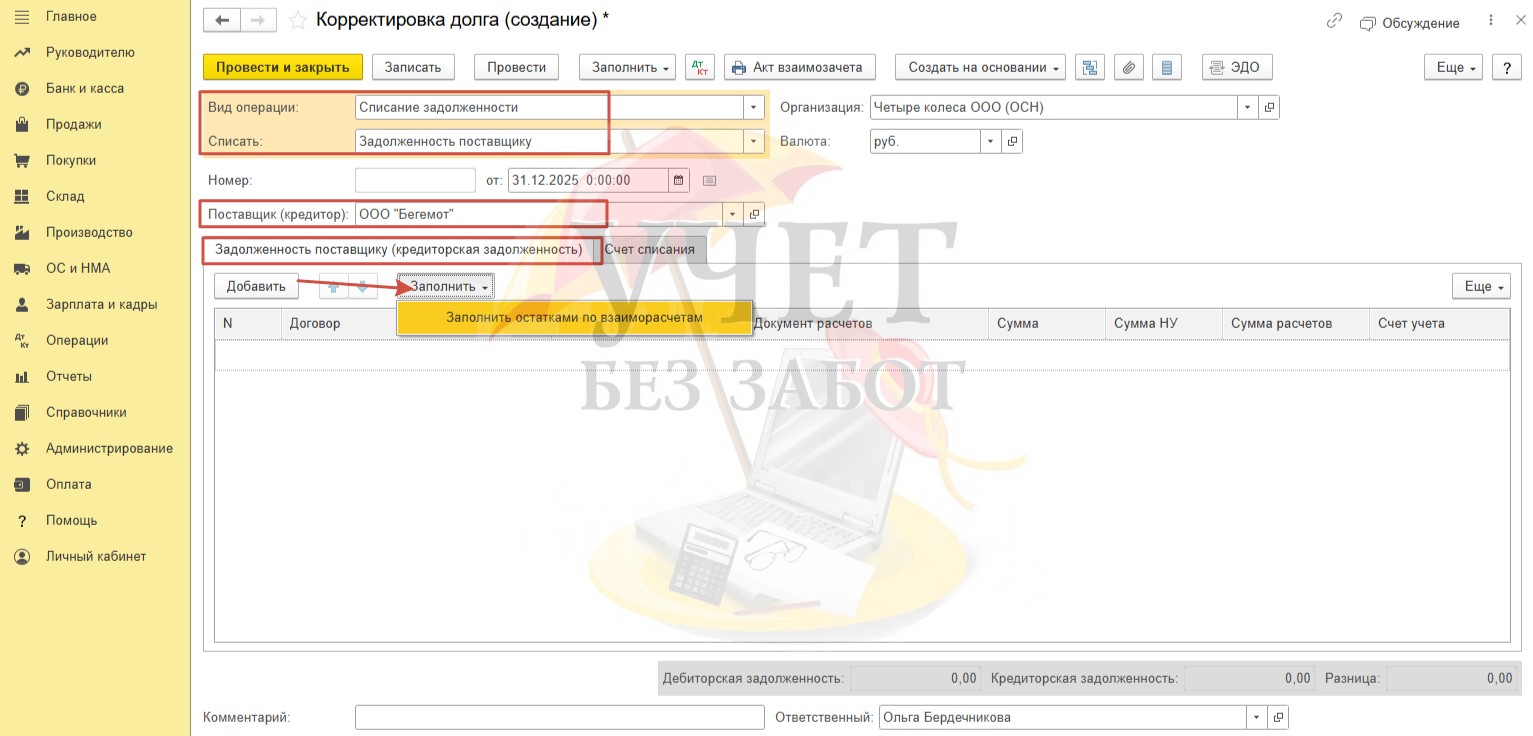Open the organization field's open-form icon

(x=1269, y=107)
